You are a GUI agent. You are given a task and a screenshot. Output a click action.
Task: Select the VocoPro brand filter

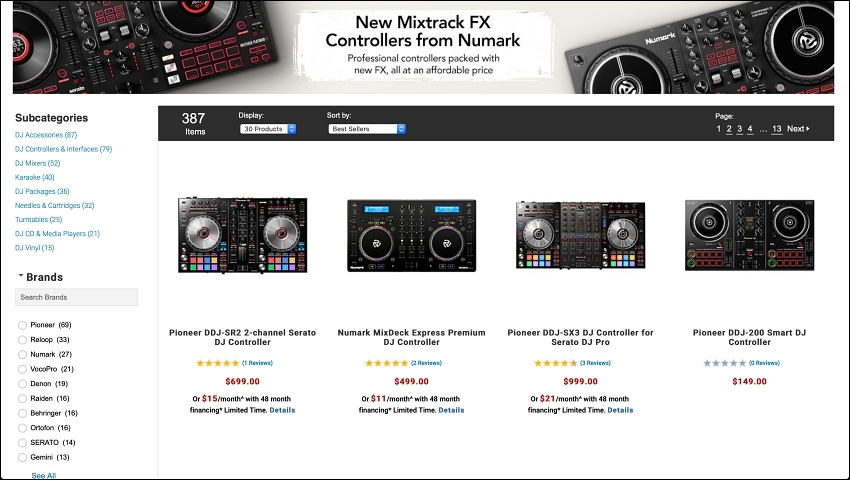[x=22, y=369]
